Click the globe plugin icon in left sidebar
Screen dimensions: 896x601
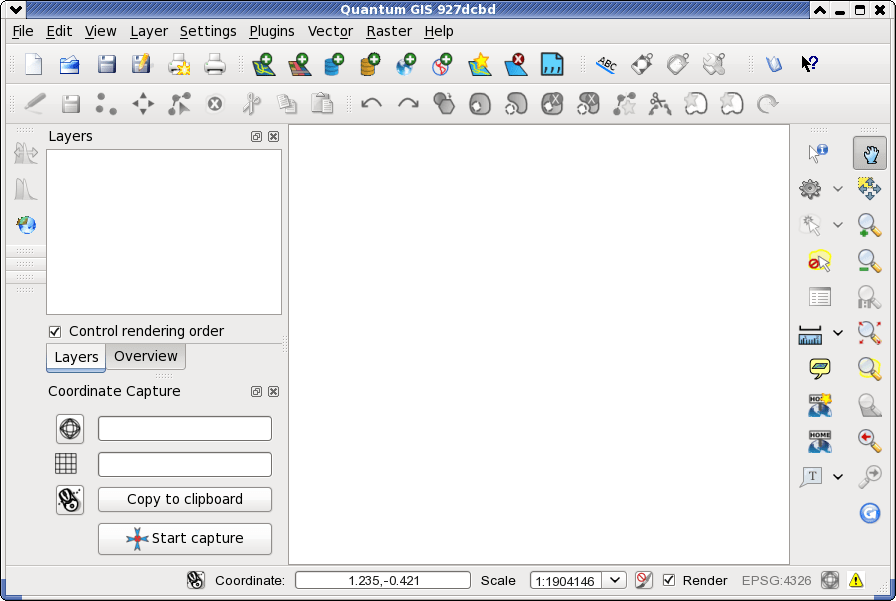point(26,225)
